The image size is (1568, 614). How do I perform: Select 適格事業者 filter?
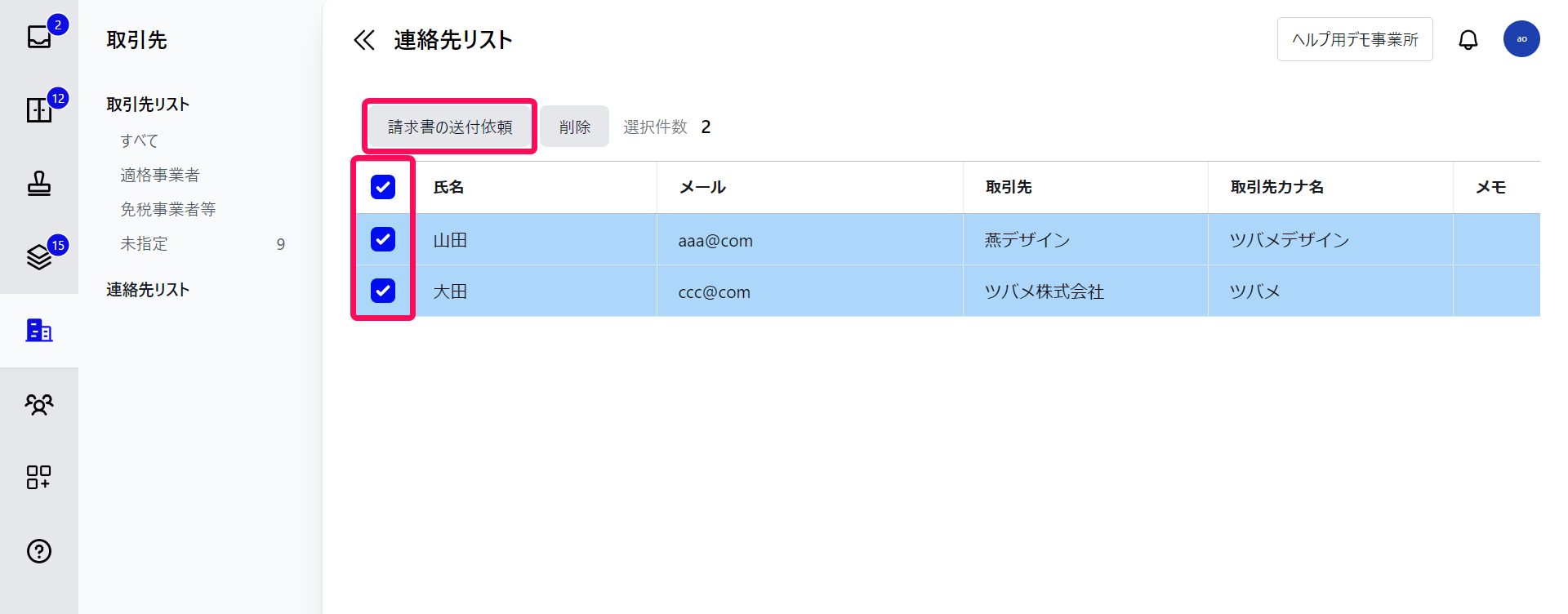(x=160, y=175)
